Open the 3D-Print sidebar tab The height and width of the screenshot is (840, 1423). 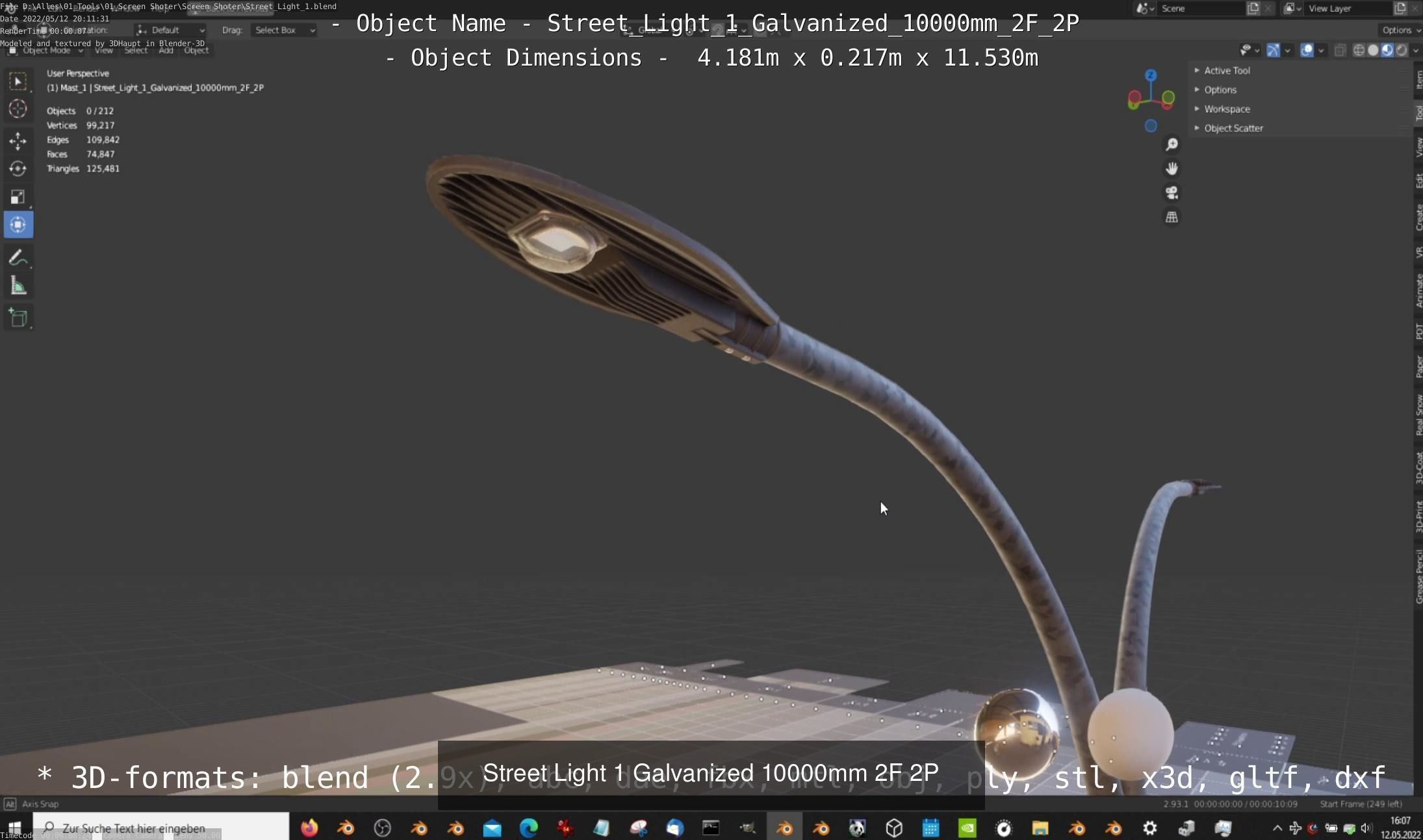tap(1418, 517)
